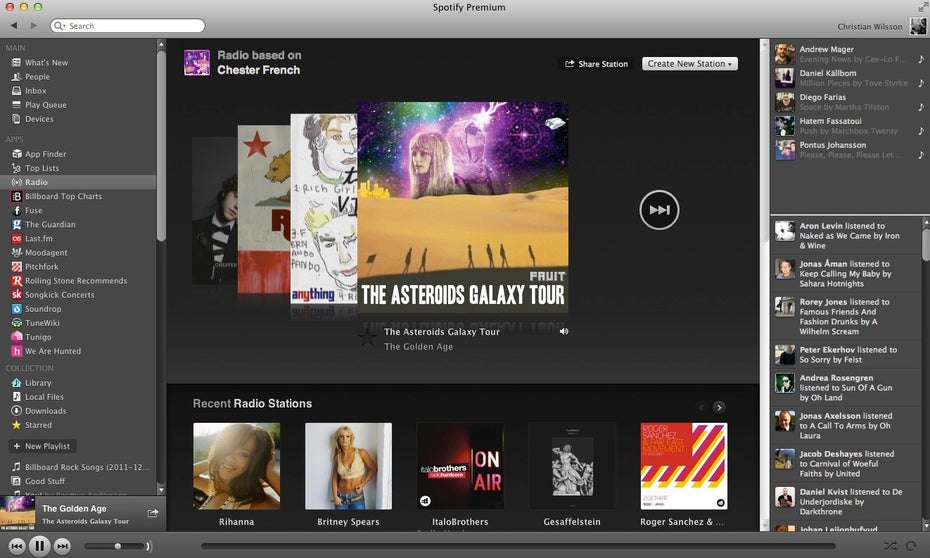Focus the Search field
The width and height of the screenshot is (930, 558).
coord(128,25)
